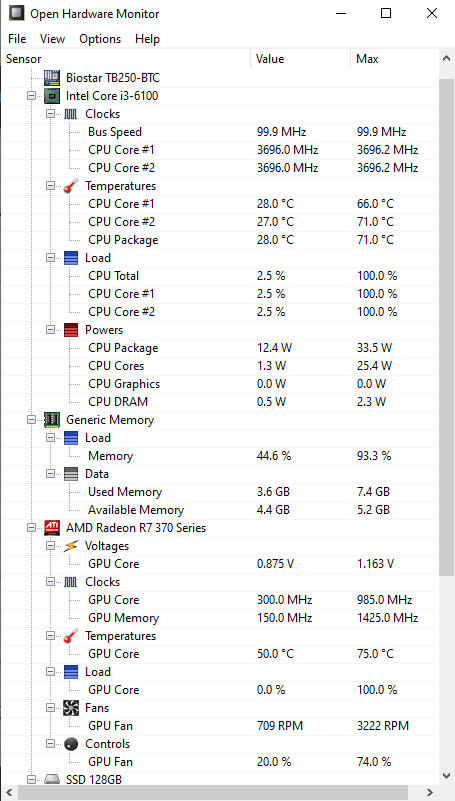The width and height of the screenshot is (455, 801).
Task: Click the vertical scrollbar up arrow
Action: tap(446, 59)
